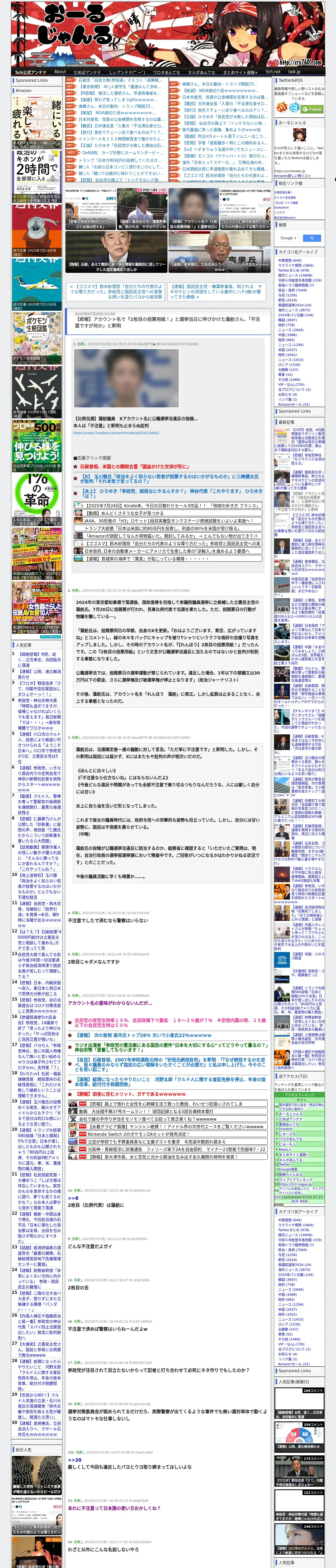Click the NEW badge beside Nintendo Switch 2 row
The image size is (336, 1568).
coord(82,1135)
